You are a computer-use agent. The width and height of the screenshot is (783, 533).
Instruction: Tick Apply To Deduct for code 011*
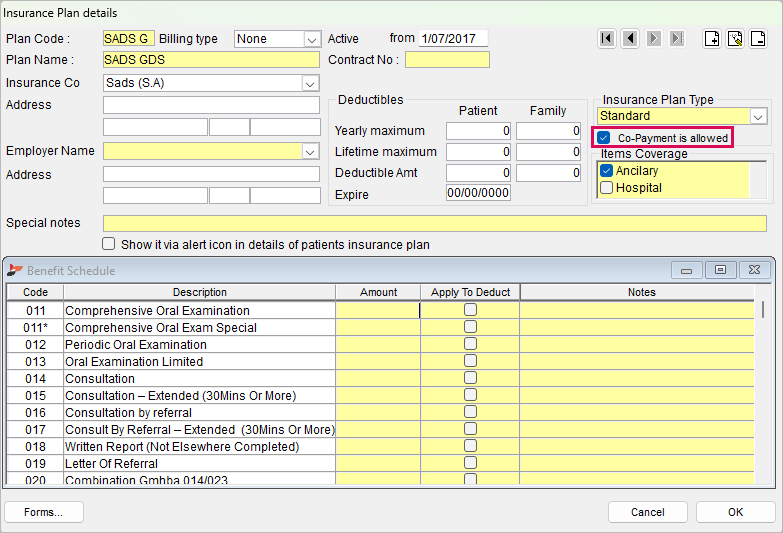pyautogui.click(x=470, y=327)
